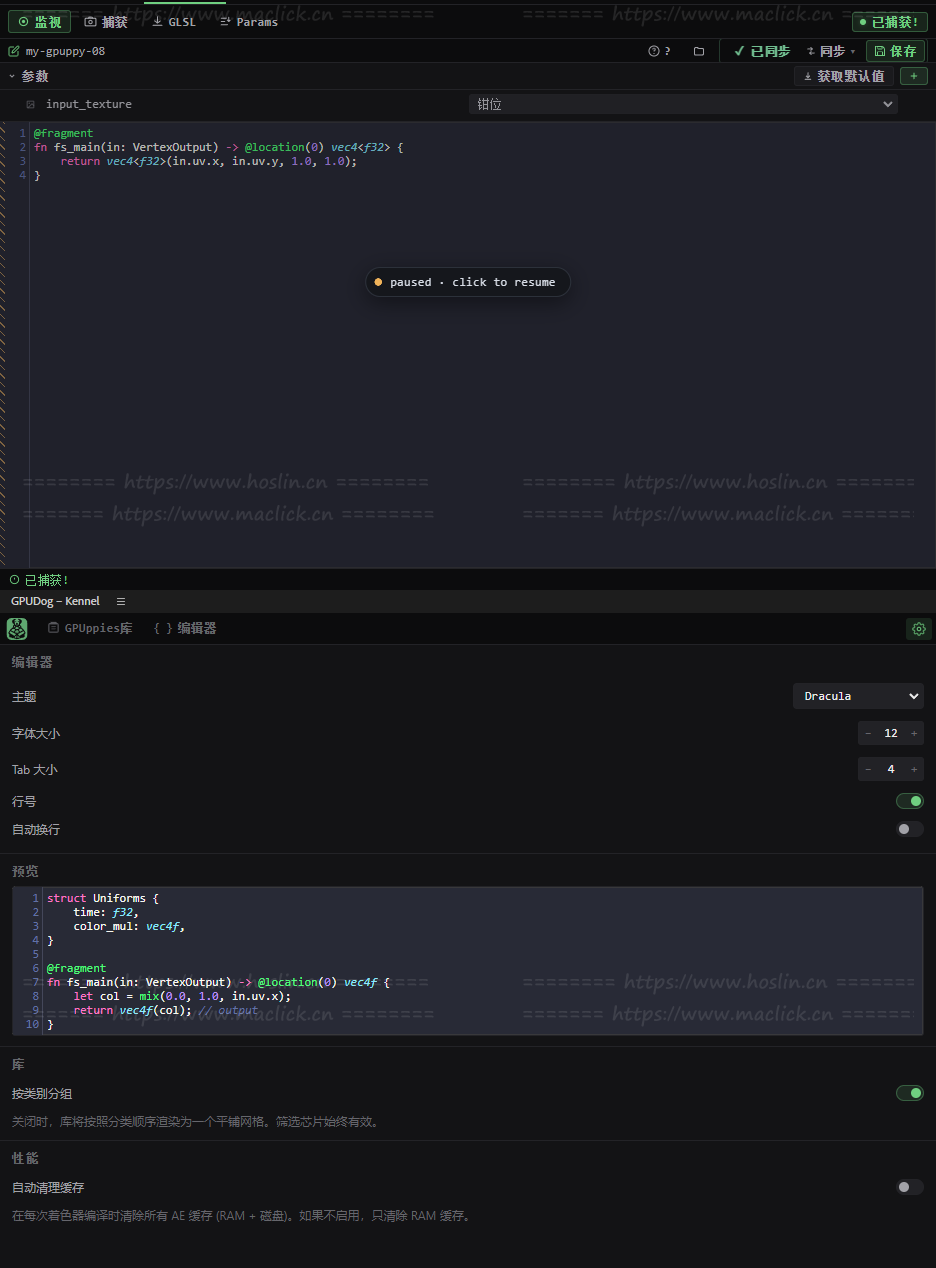
Task: Click the input_texture parameter icon
Action: point(30,104)
